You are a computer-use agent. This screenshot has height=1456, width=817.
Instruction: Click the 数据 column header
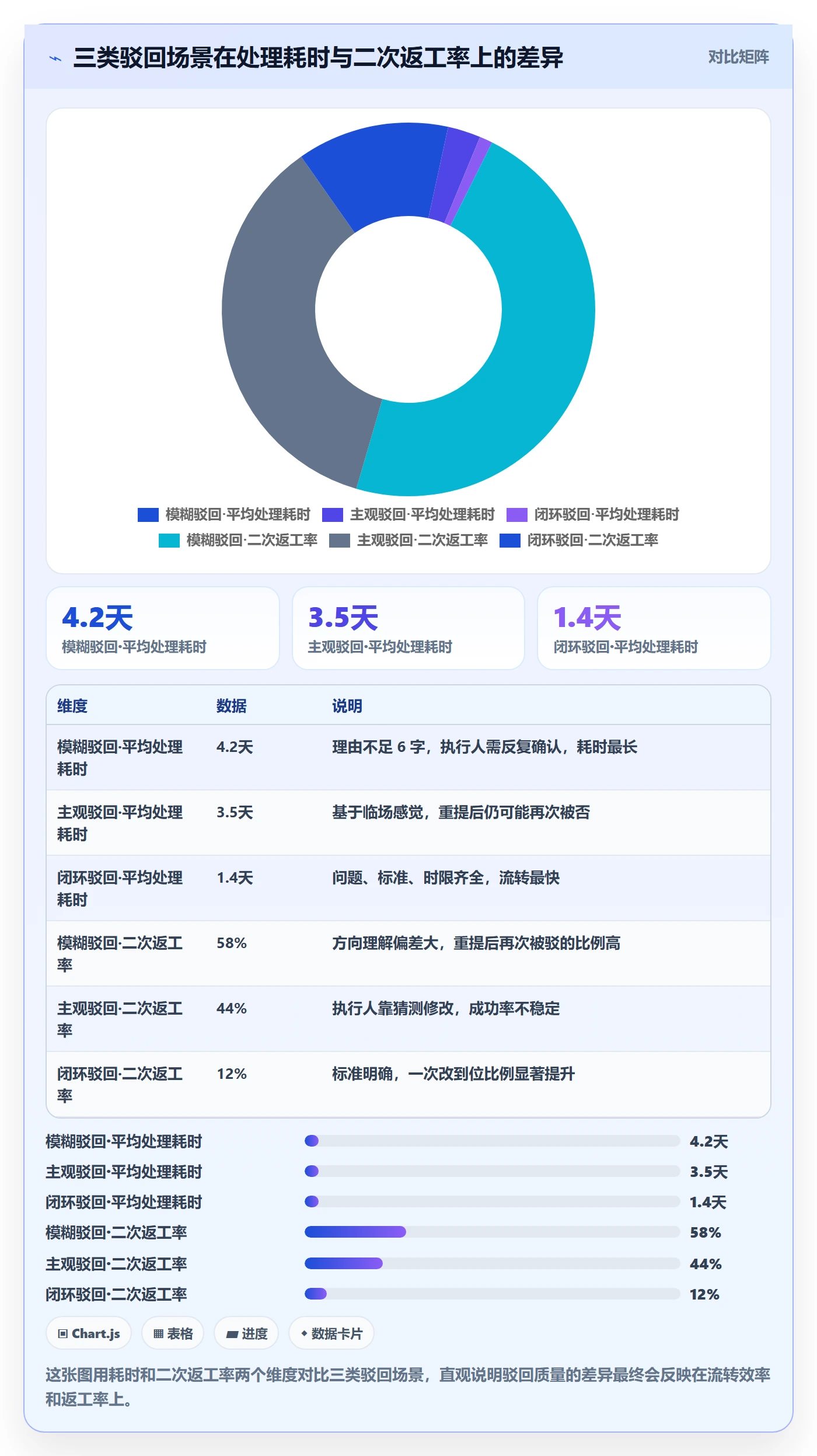click(x=232, y=706)
